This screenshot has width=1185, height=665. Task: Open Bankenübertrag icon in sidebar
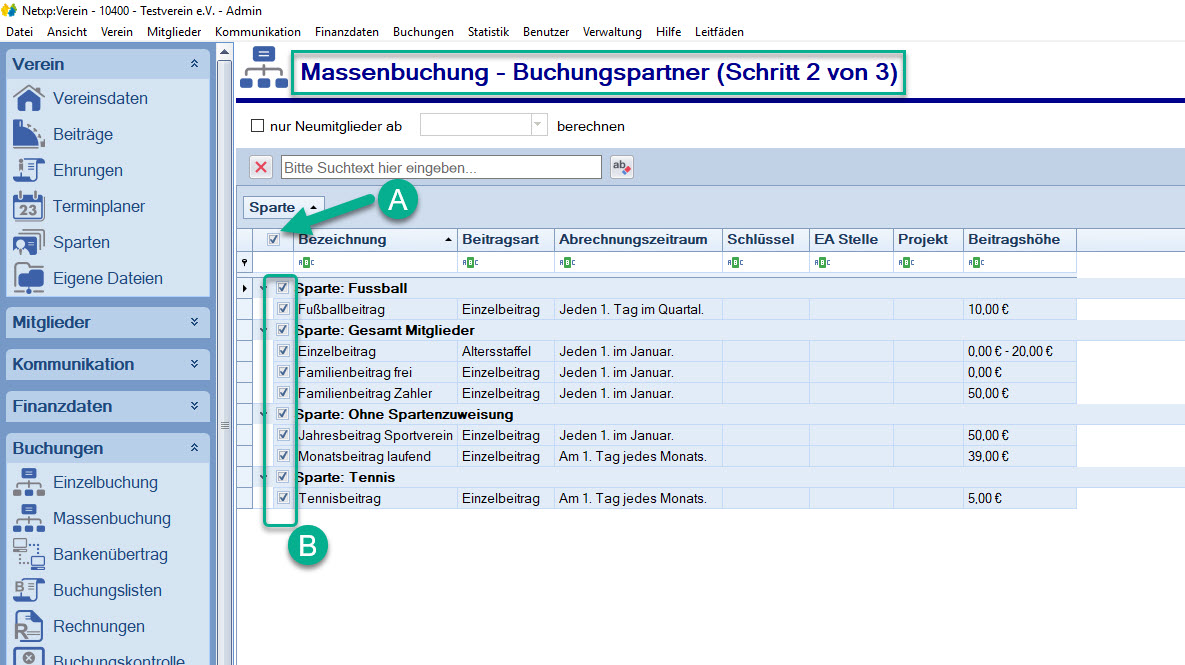[29, 554]
